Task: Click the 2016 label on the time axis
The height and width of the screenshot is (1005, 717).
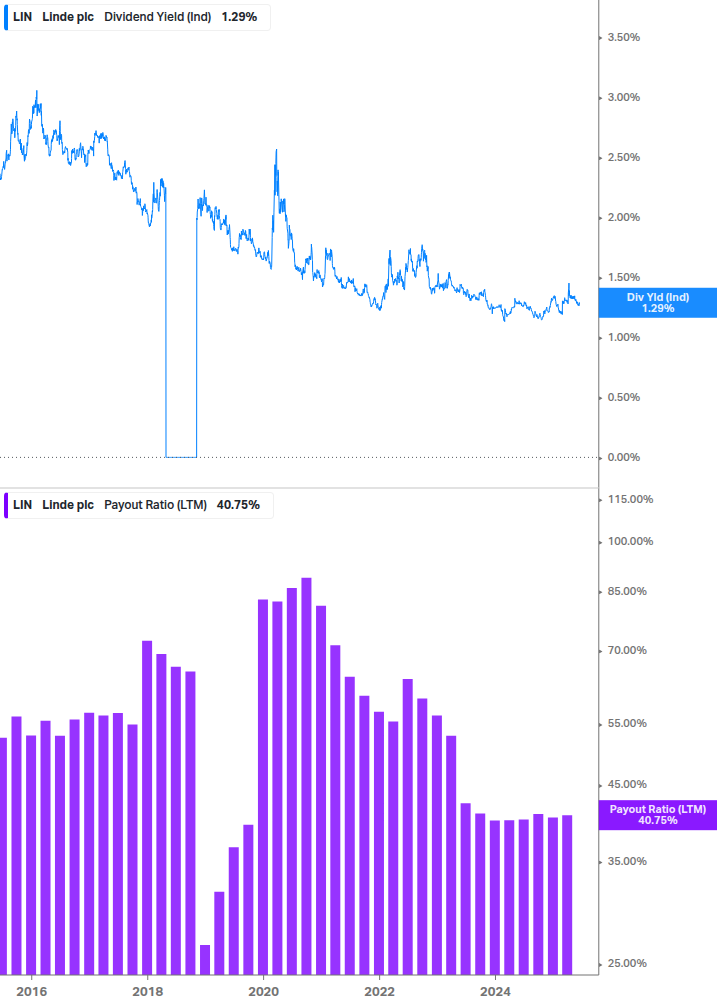Action: coord(31,992)
